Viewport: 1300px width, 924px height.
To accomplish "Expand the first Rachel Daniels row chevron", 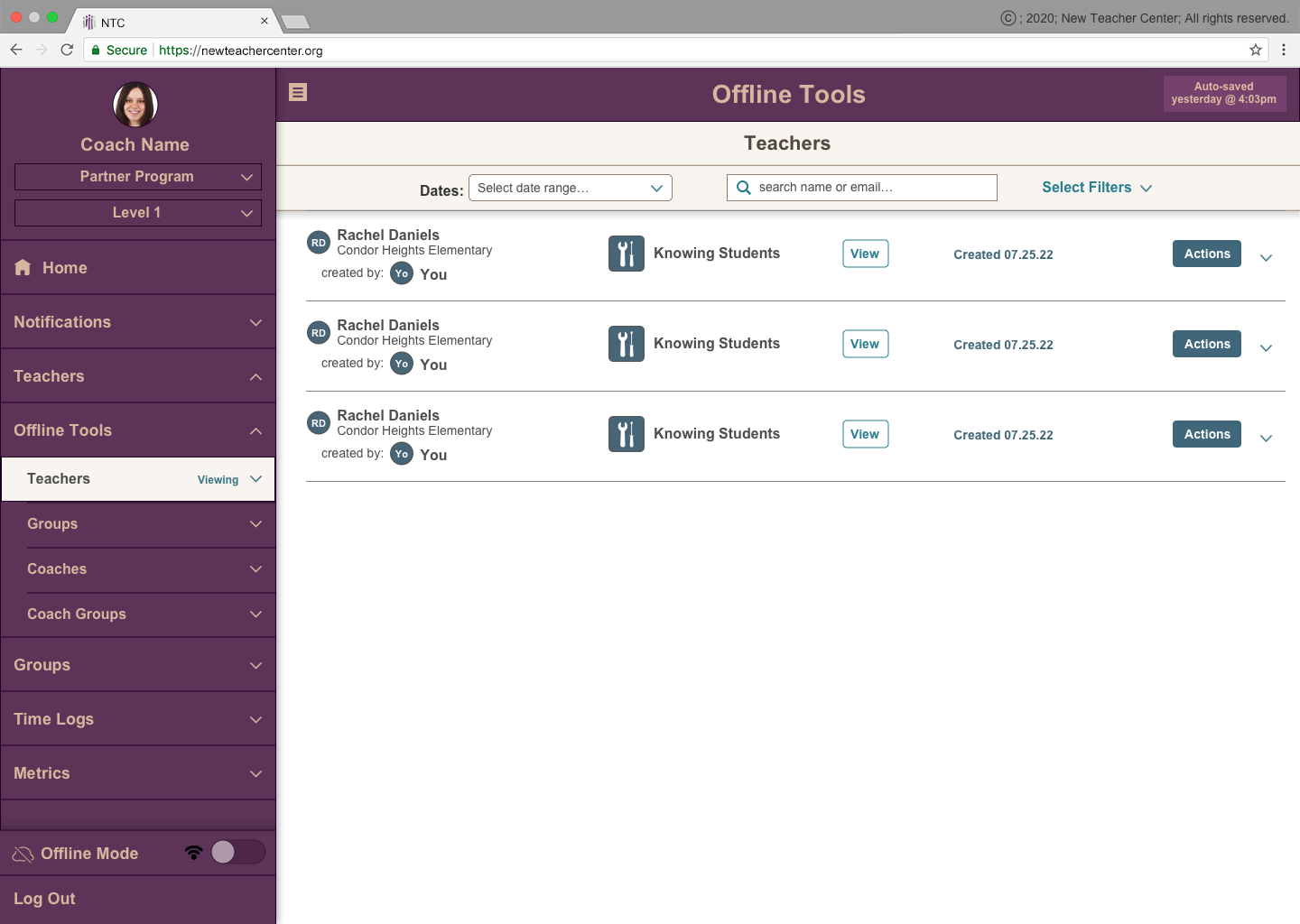I will click(1266, 258).
